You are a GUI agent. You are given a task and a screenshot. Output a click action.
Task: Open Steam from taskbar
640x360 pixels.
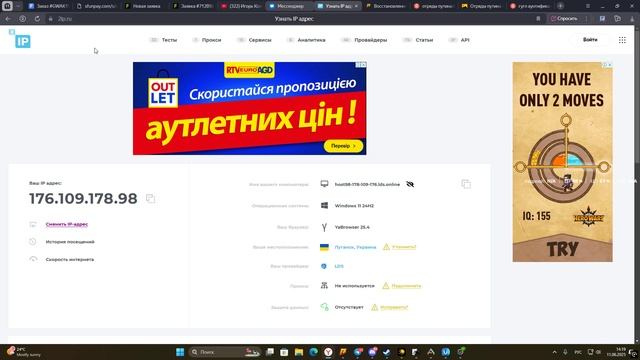387,352
